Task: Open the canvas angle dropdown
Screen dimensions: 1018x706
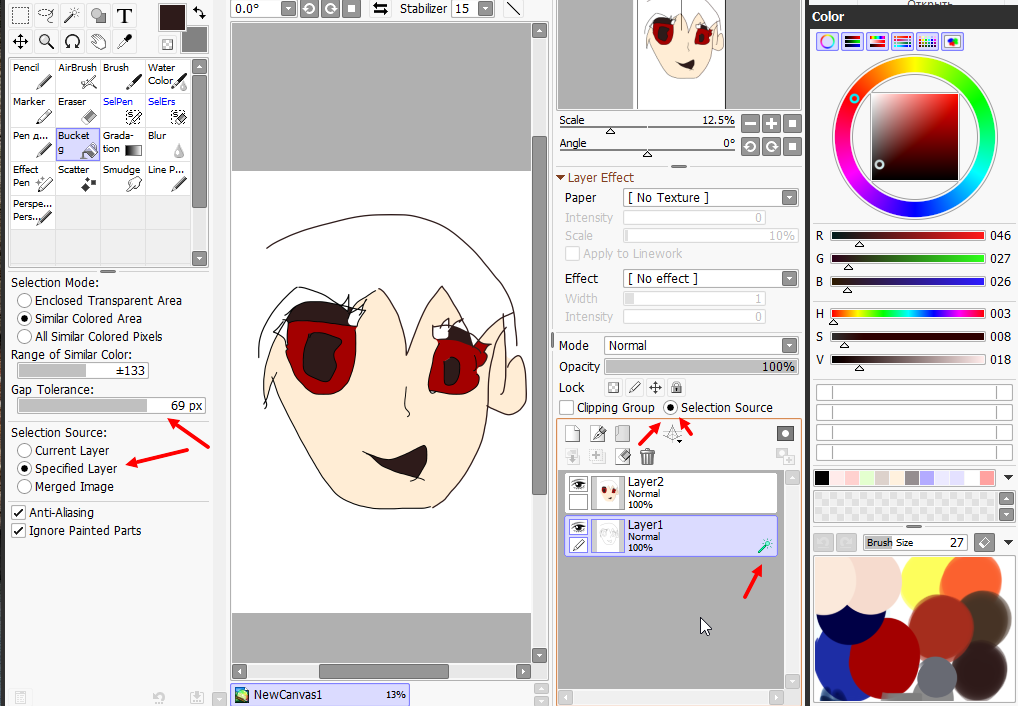Action: click(x=288, y=8)
